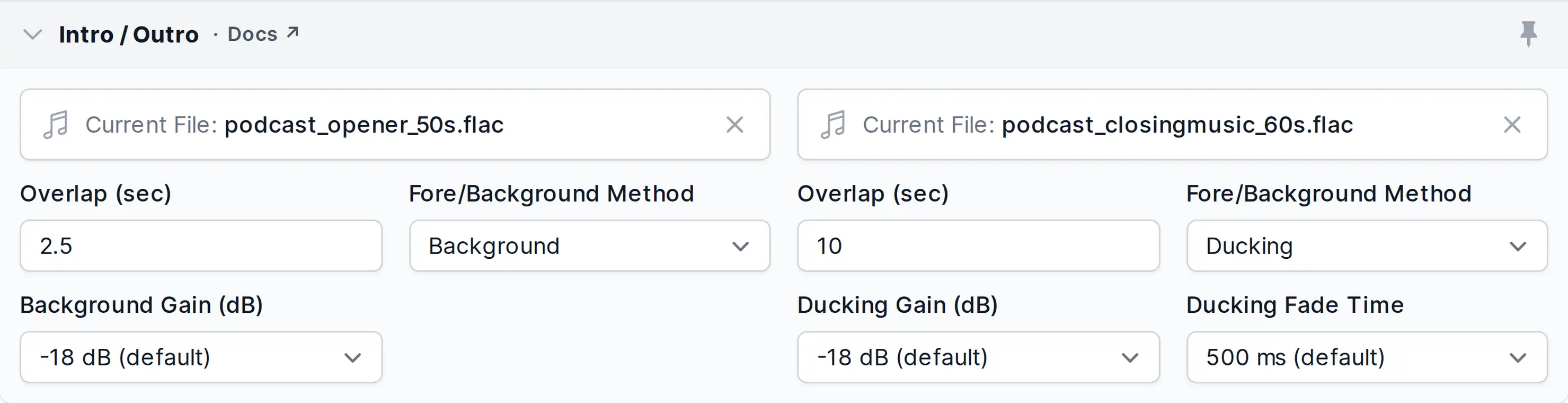
Task: Open the Fore/Background Method dropdown showing Background
Action: (590, 246)
